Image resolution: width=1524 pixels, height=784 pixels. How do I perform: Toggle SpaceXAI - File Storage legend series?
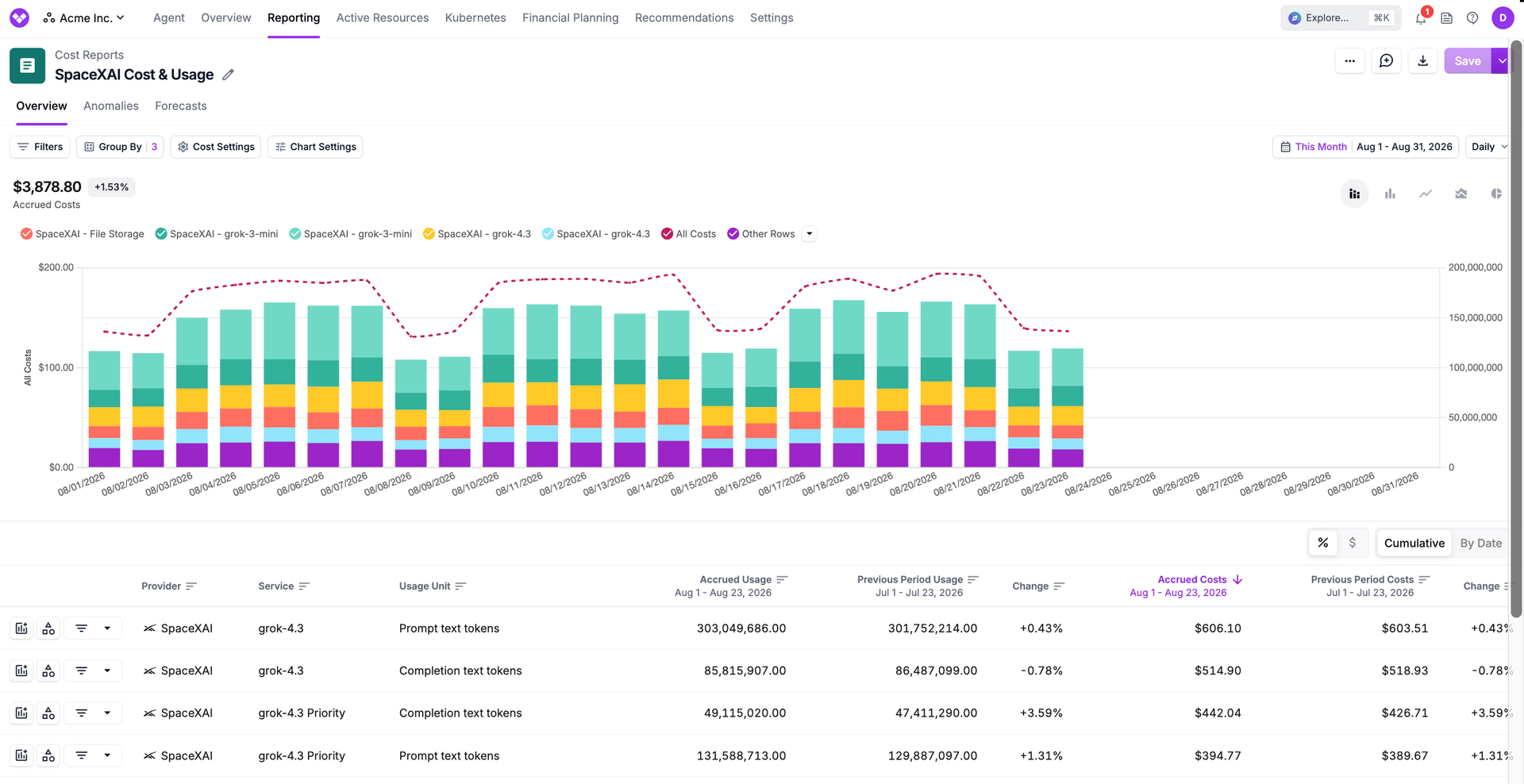pyautogui.click(x=82, y=234)
